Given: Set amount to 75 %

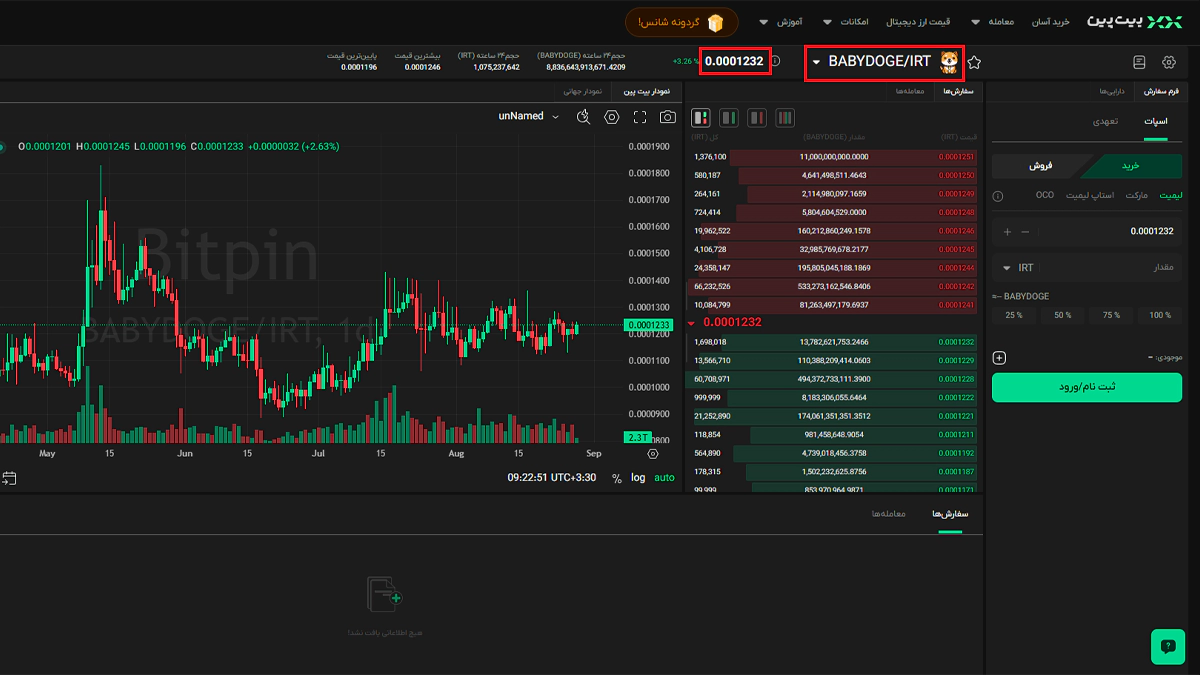Looking at the screenshot, I should click(1111, 315).
